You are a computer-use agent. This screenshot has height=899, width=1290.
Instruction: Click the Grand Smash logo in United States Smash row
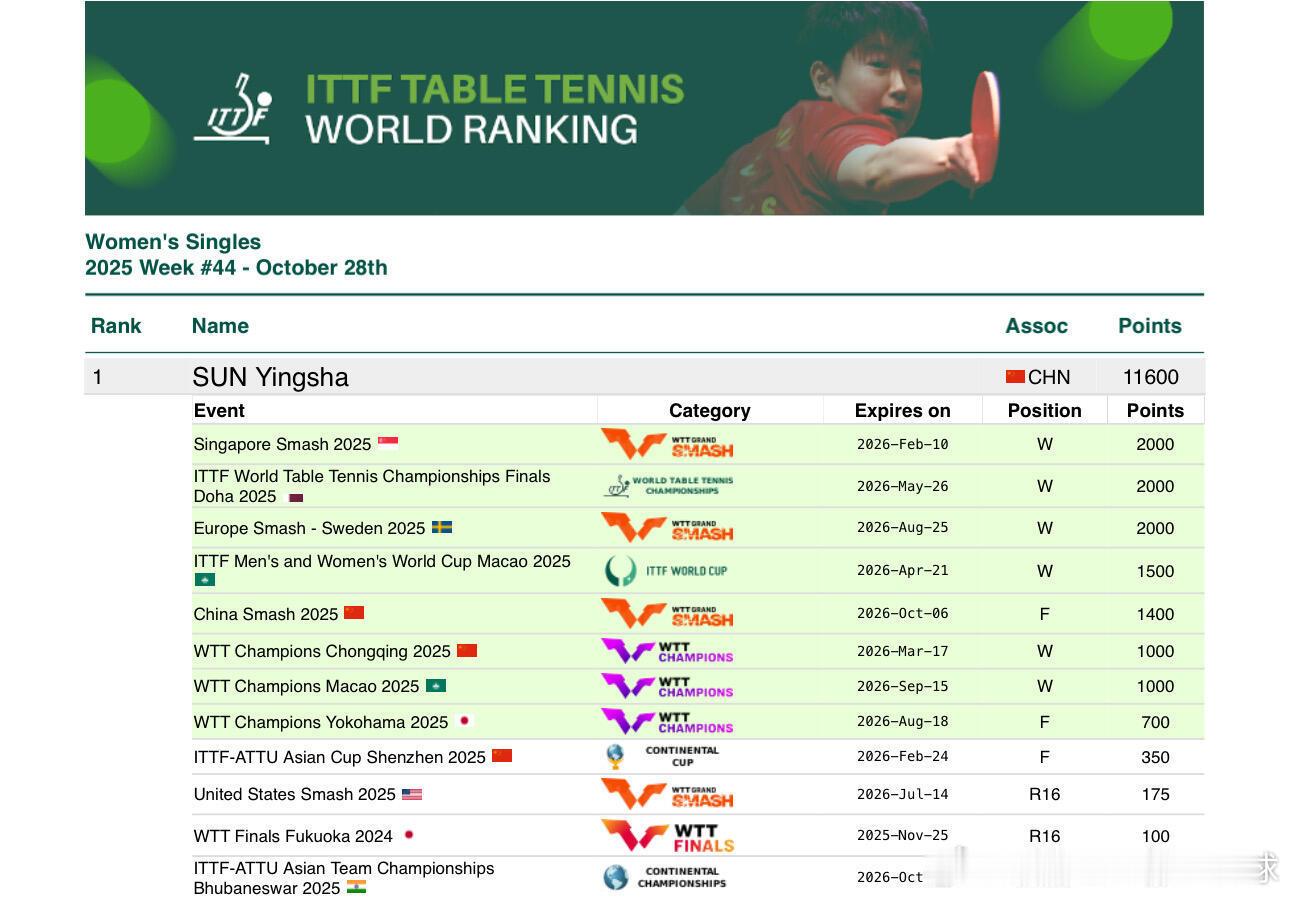pyautogui.click(x=667, y=794)
